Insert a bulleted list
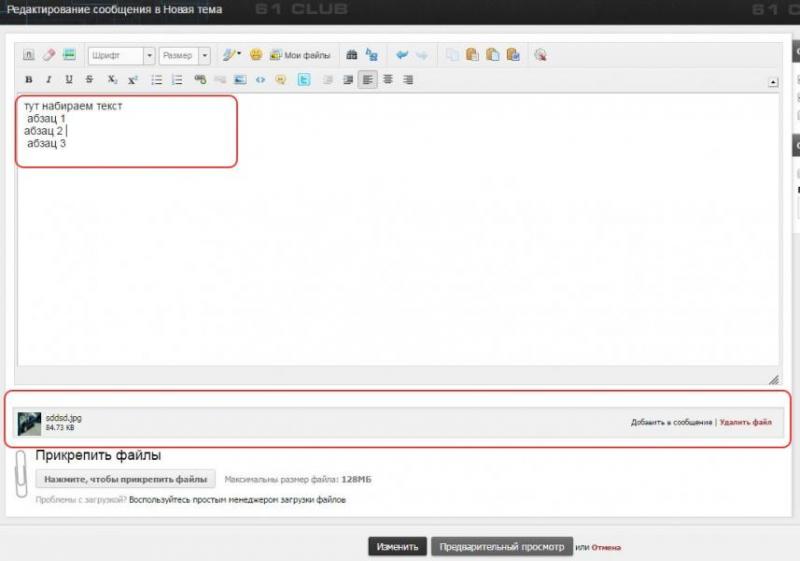The image size is (800, 561). click(157, 80)
